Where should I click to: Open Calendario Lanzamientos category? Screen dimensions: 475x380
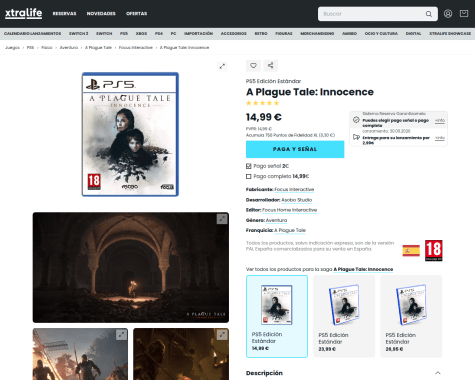pos(32,34)
